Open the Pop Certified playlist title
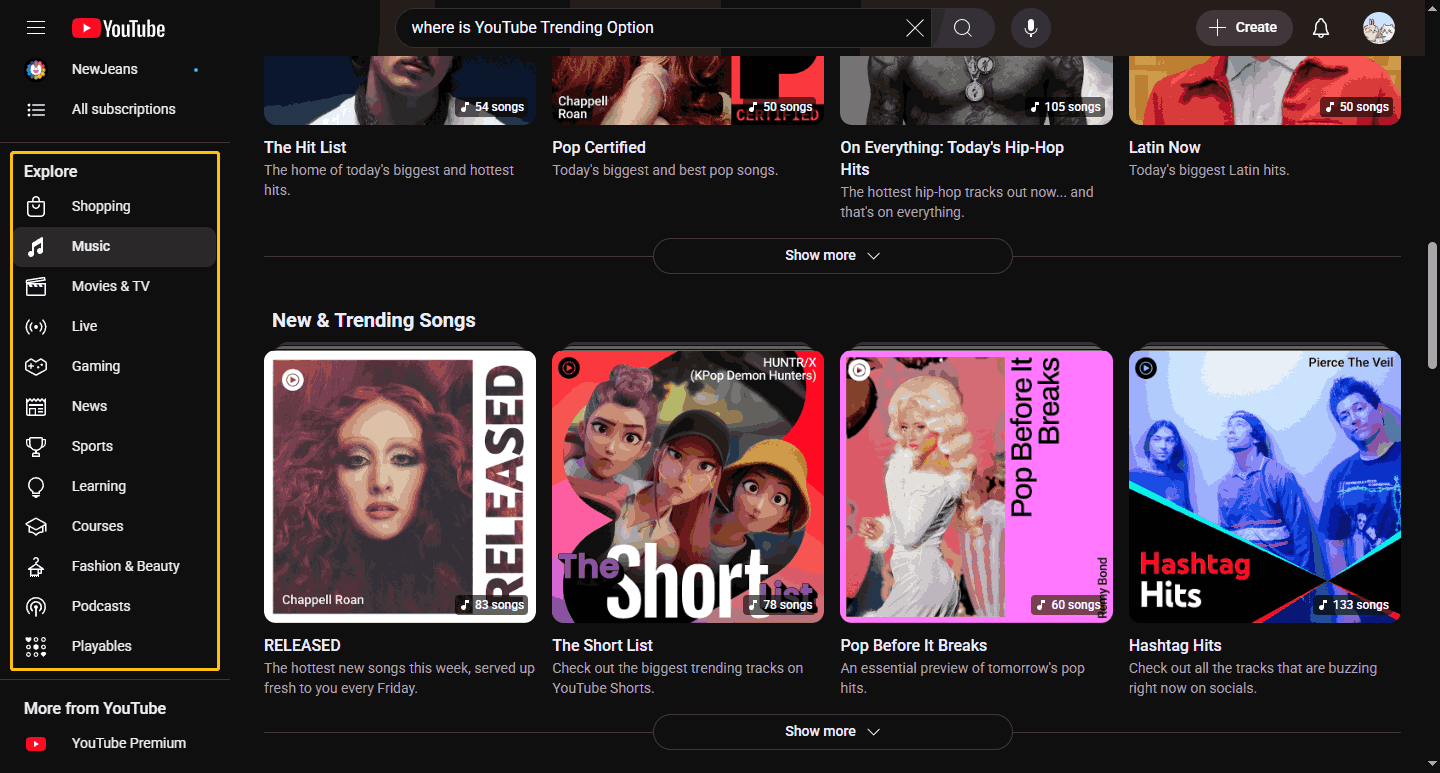This screenshot has width=1440, height=773. coord(599,147)
